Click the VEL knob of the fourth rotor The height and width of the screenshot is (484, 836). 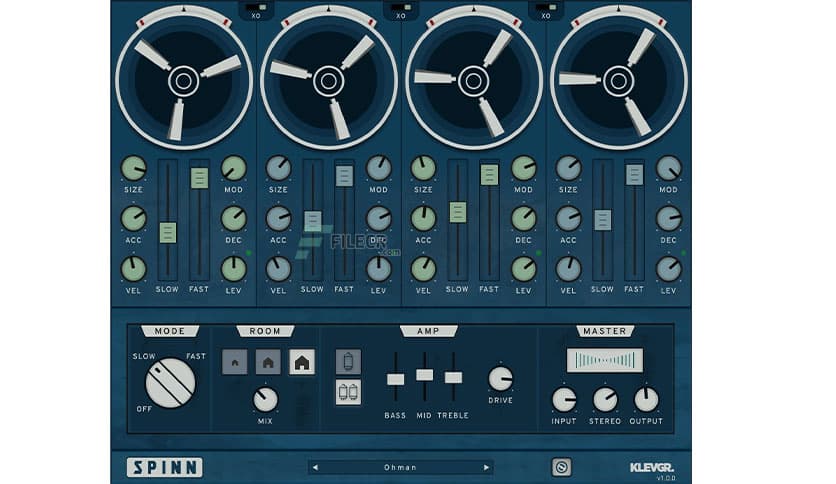tap(568, 269)
